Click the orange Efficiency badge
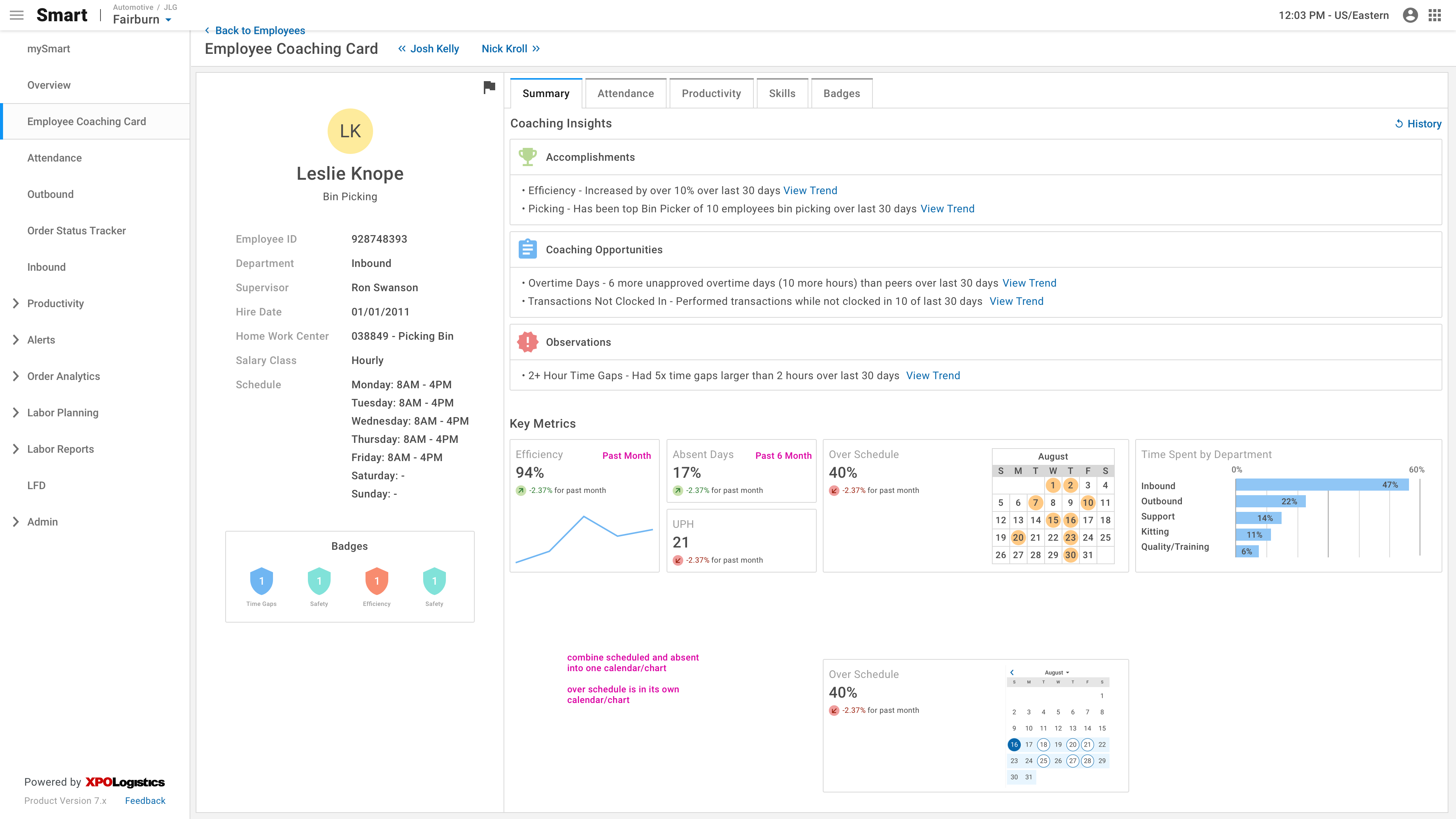Screen dimensions: 1456x819 point(377,581)
